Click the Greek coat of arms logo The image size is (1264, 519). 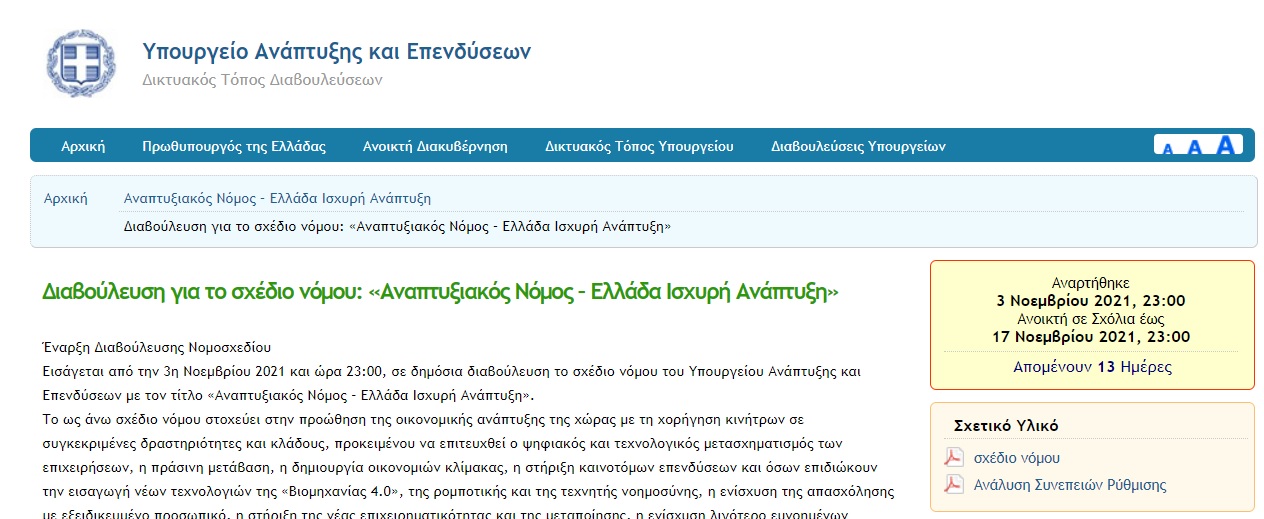[81, 63]
